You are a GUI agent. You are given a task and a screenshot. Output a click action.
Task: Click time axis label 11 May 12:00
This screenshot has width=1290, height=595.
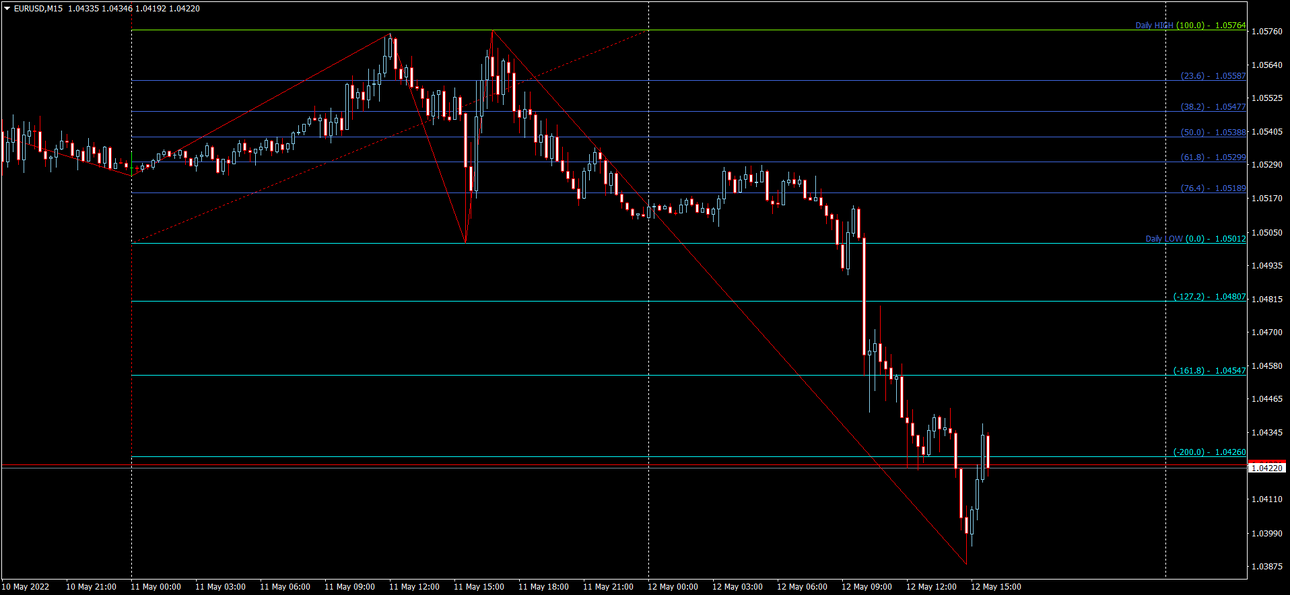click(x=414, y=587)
